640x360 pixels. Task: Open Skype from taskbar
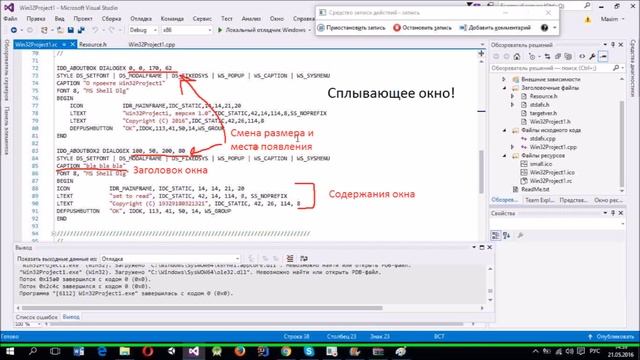tap(309, 351)
